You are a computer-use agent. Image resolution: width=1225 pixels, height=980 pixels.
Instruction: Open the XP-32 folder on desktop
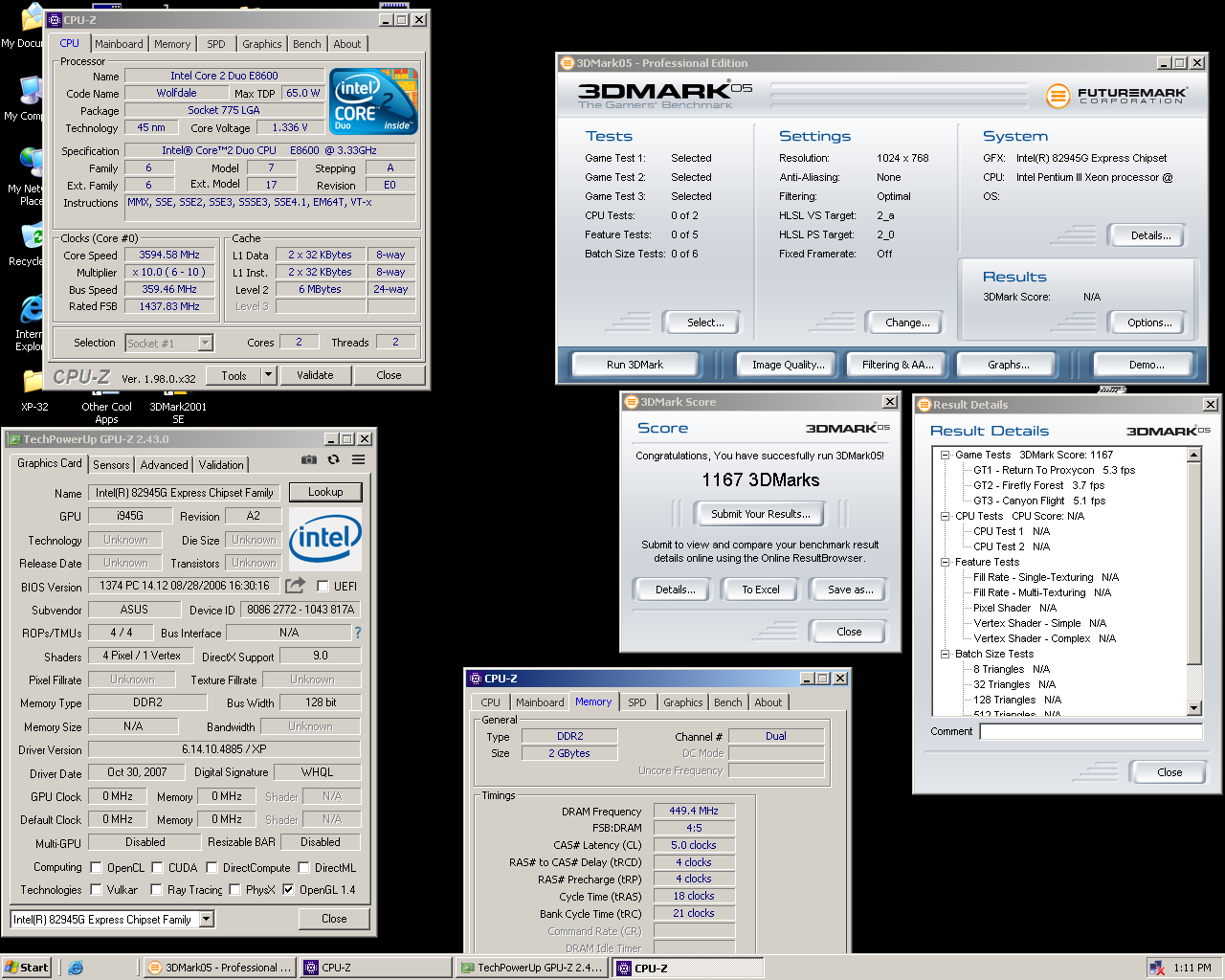34,391
